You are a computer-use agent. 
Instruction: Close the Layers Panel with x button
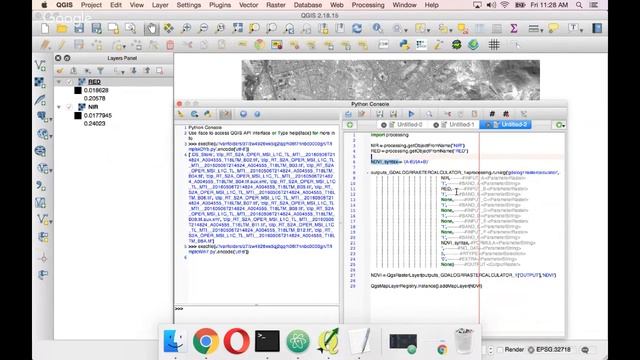click(x=58, y=58)
